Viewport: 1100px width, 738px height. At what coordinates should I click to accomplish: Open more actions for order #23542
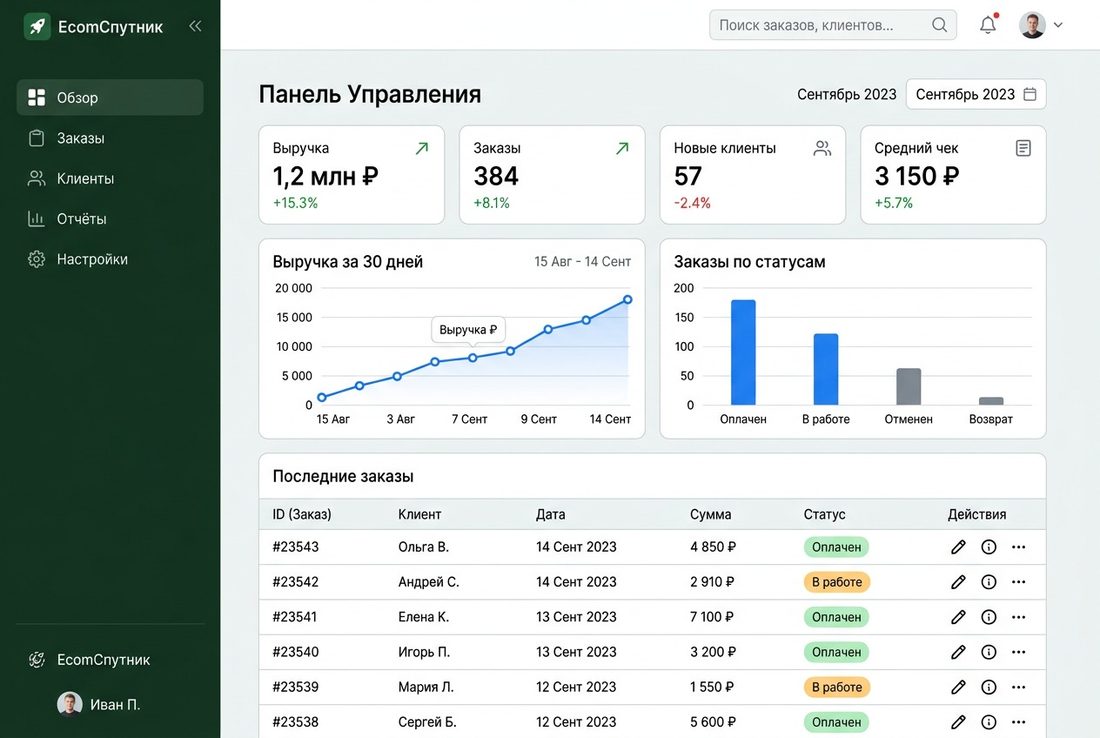coord(1019,582)
